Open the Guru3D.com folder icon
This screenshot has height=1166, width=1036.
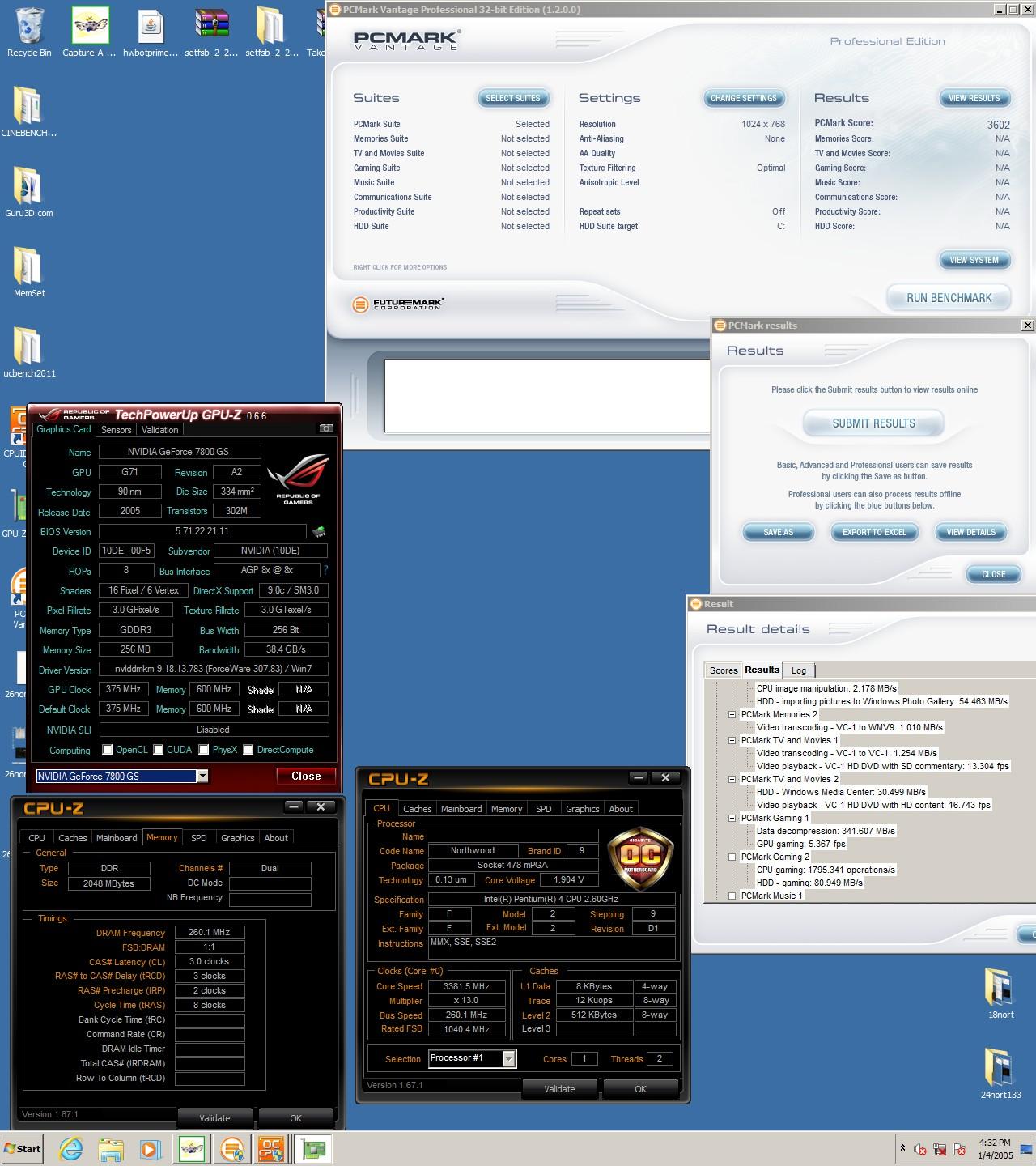coord(29,192)
